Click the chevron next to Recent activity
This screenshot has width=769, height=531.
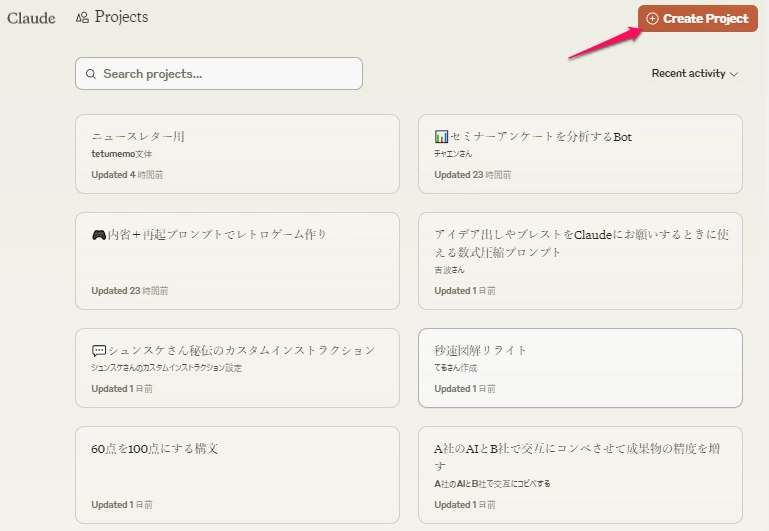[734, 74]
